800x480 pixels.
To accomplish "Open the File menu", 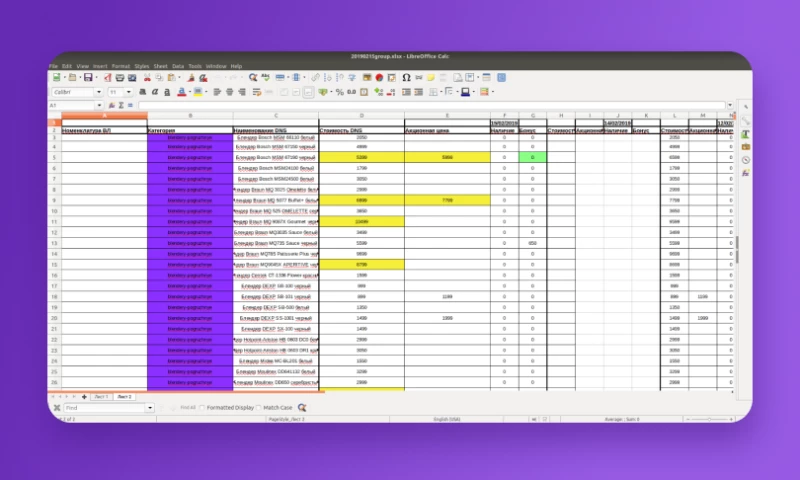I will pos(53,66).
